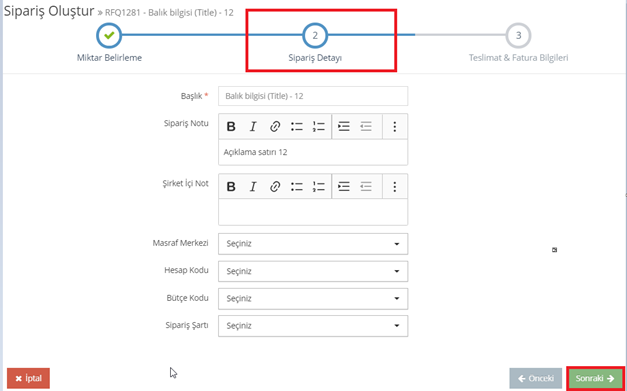Click into the Sipariş Notu text area
627x391 pixels.
313,152
